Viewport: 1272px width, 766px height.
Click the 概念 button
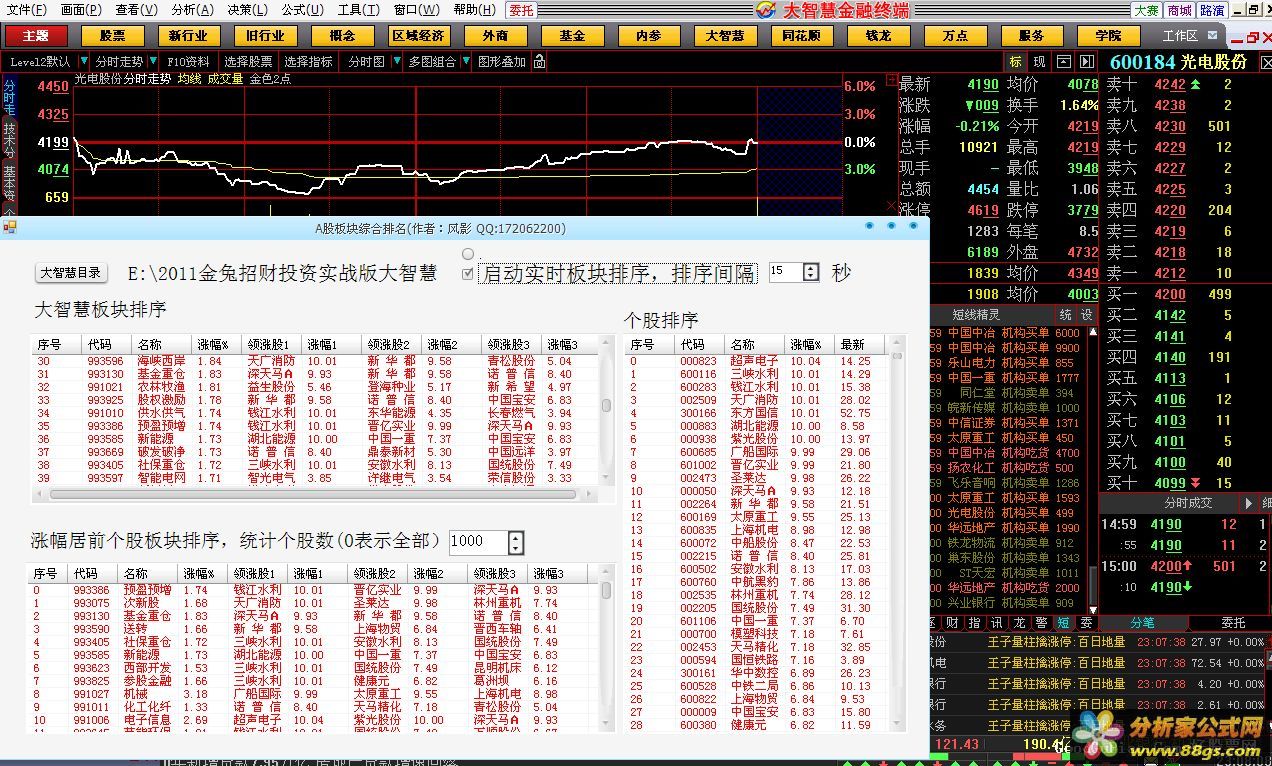(x=341, y=35)
